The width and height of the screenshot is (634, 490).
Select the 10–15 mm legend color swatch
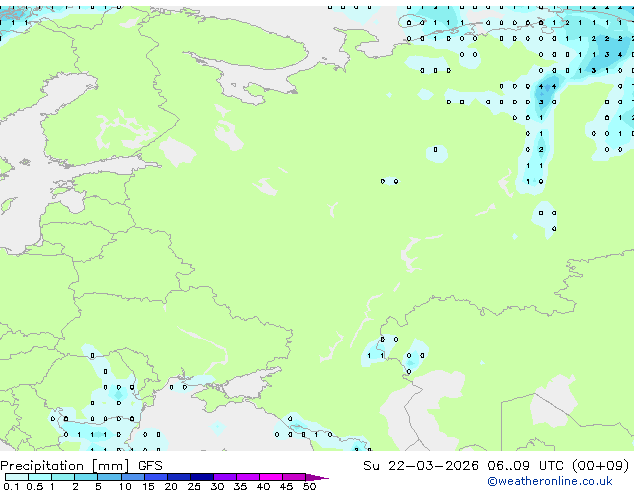(x=132, y=477)
